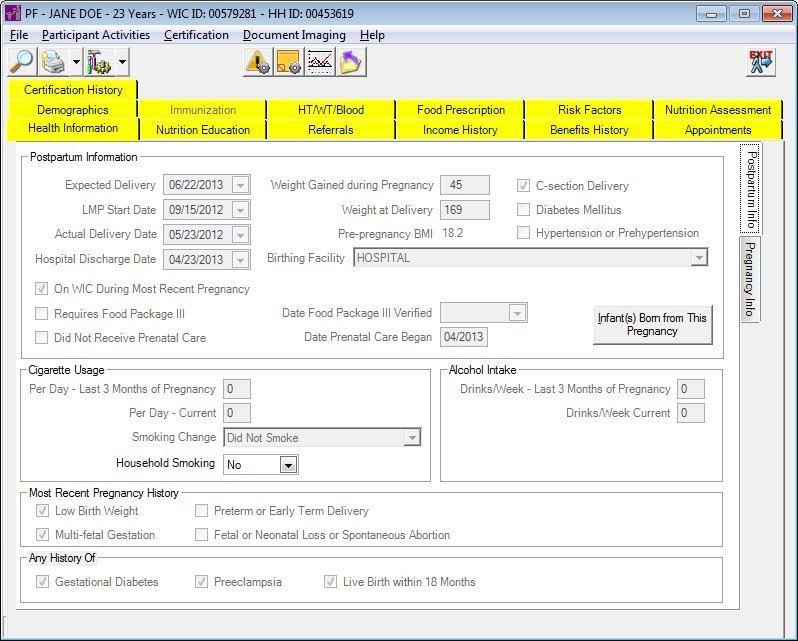Click the printer icon in toolbar
The height and width of the screenshot is (641, 798).
tap(53, 62)
